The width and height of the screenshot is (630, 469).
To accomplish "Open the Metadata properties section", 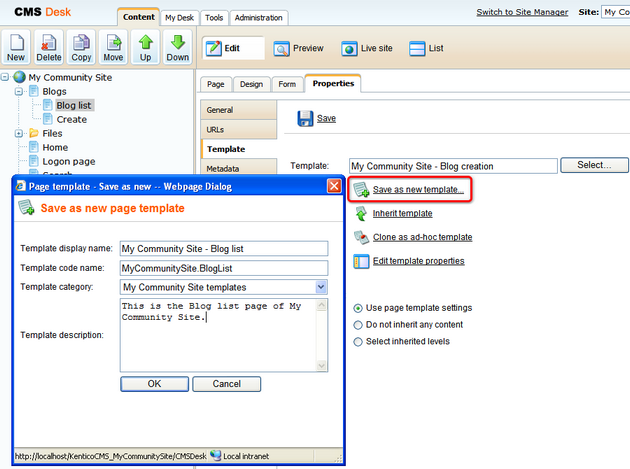I will point(239,167).
